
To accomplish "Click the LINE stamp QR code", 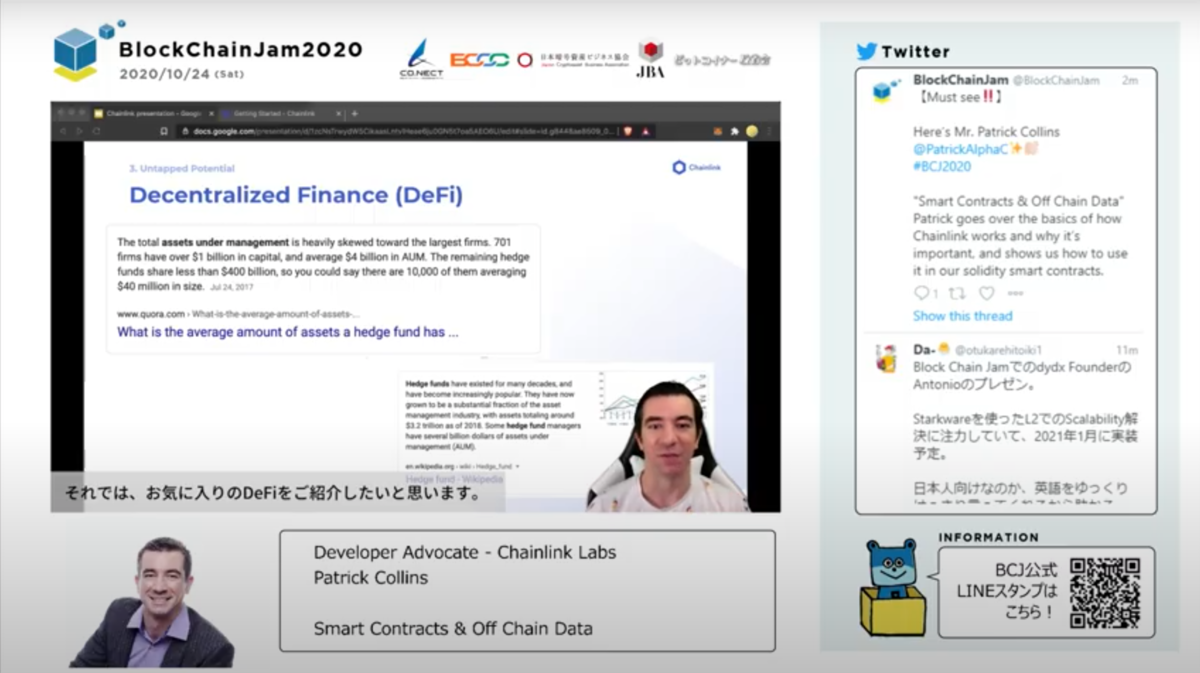I will (1105, 592).
